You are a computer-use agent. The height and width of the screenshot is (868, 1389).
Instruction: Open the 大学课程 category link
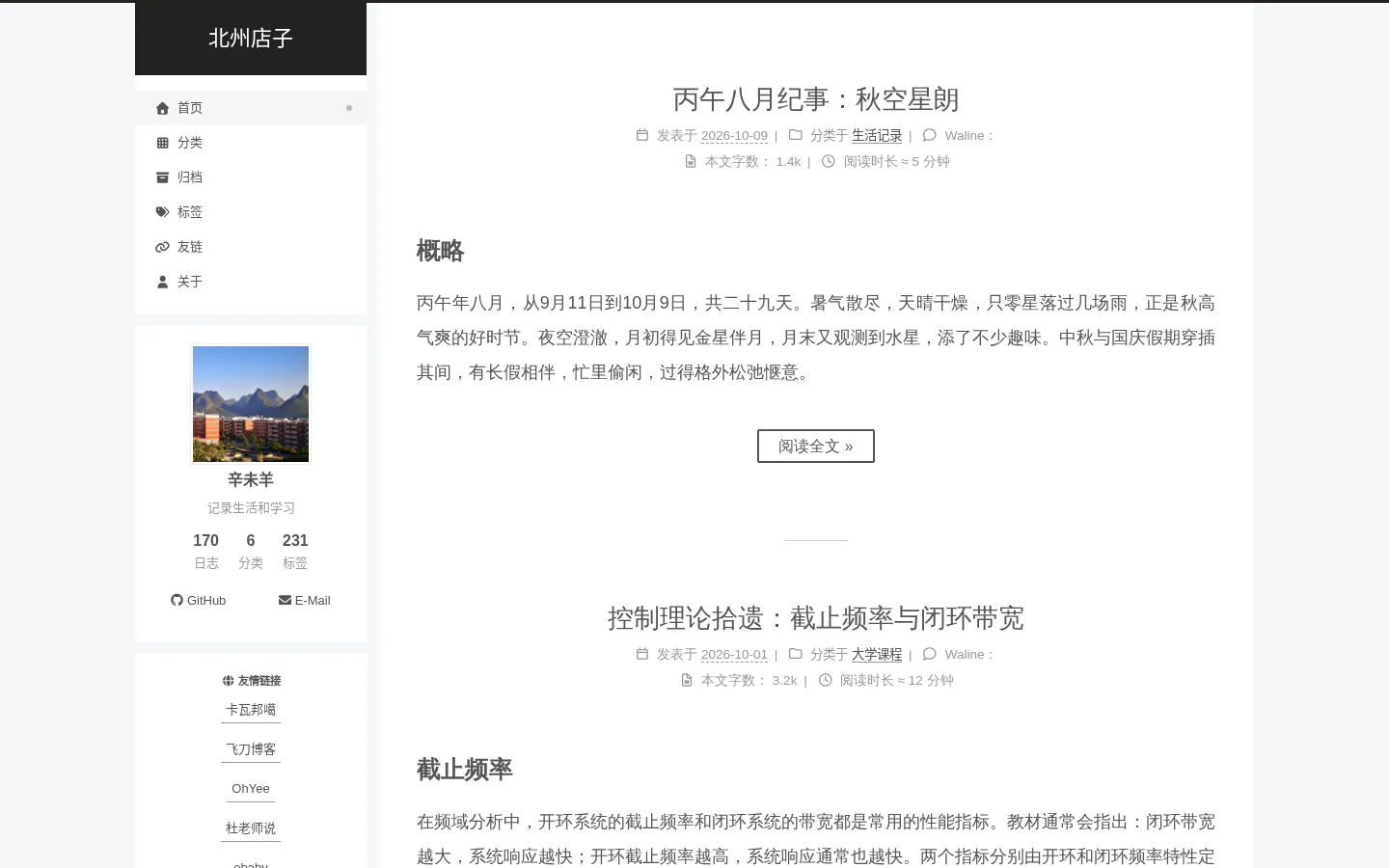point(877,655)
